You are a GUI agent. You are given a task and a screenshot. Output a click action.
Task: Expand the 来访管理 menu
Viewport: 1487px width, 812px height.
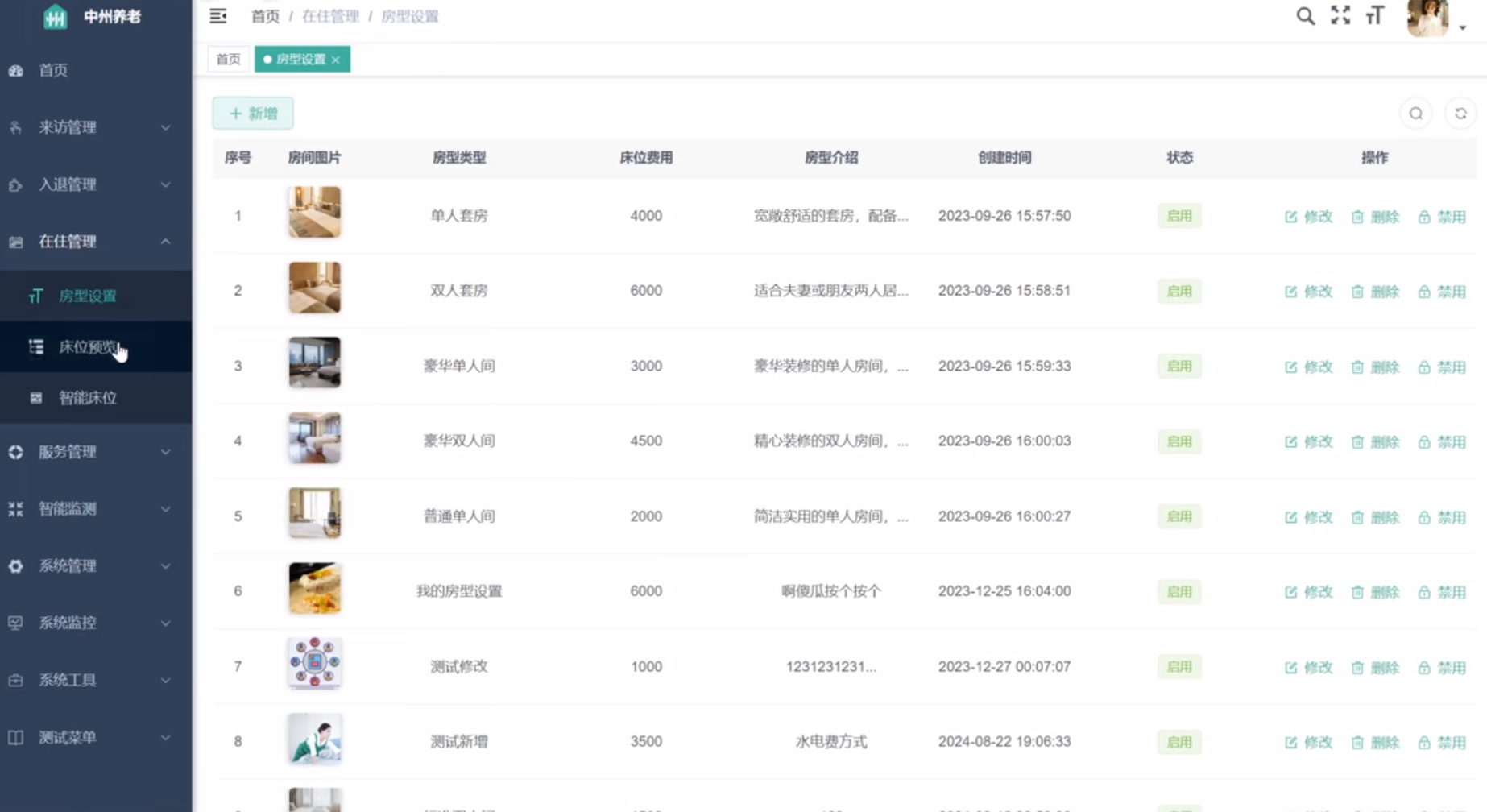coord(95,127)
